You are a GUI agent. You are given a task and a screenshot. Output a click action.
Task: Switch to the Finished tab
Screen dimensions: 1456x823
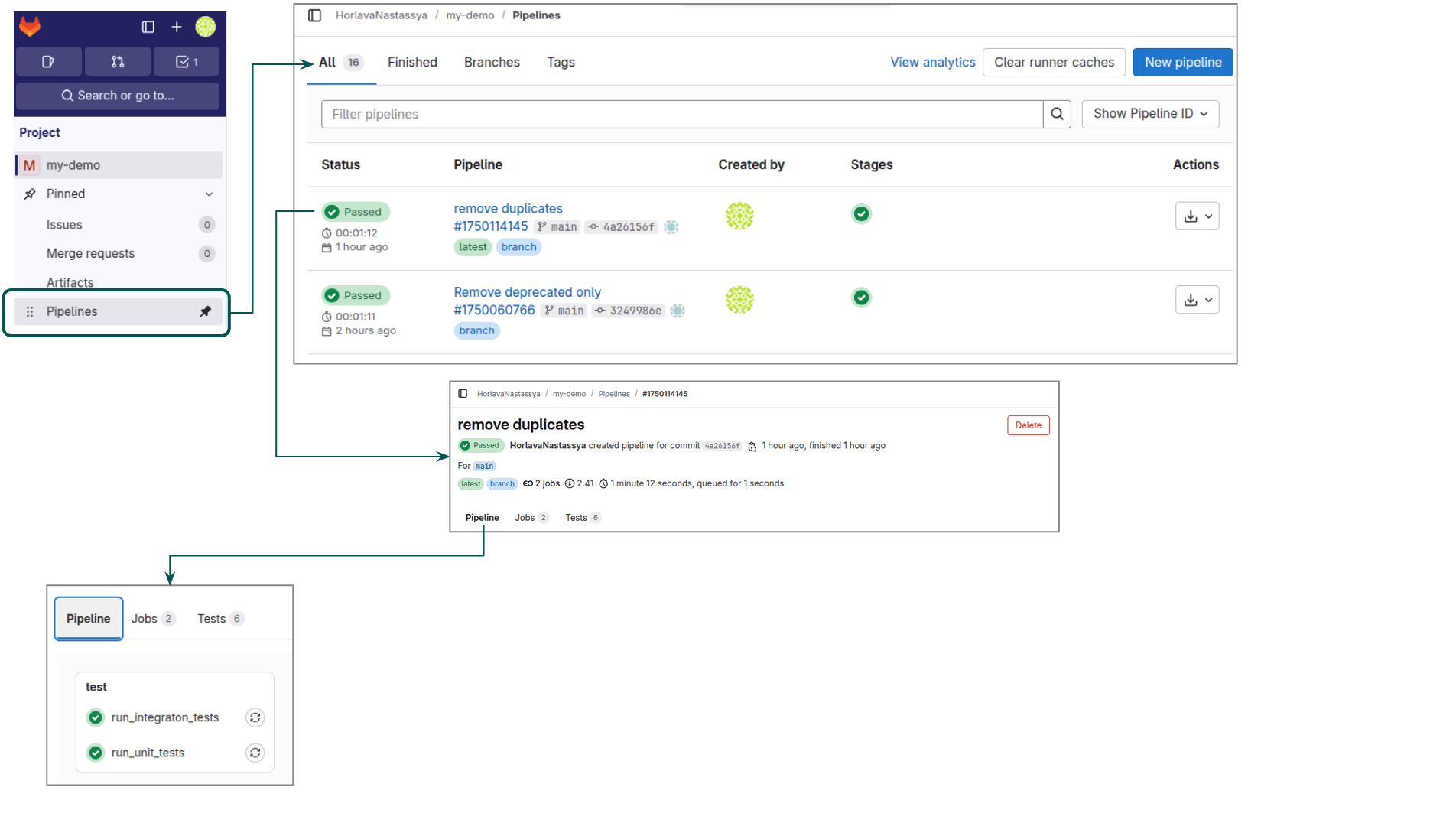pos(412,63)
